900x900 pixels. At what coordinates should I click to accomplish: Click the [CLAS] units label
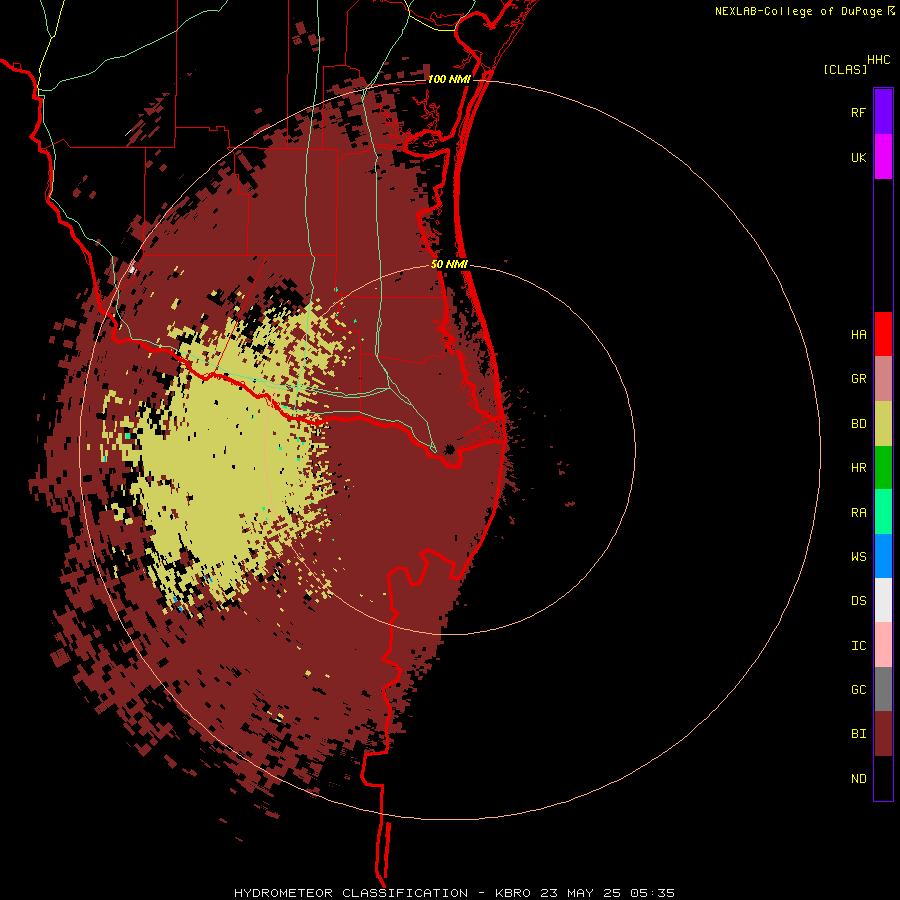[845, 69]
